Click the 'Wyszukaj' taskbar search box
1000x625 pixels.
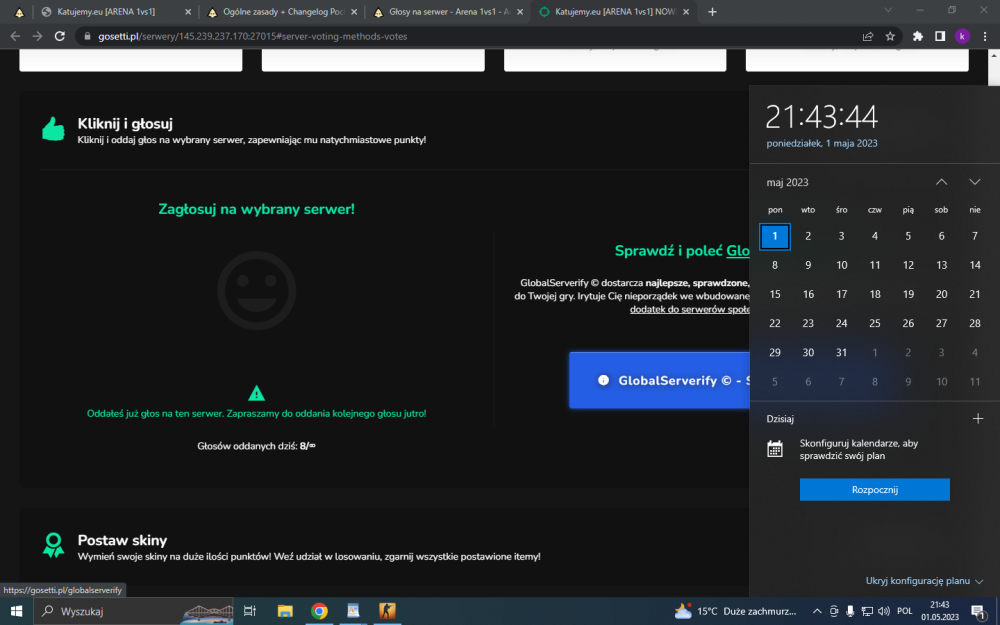(x=133, y=611)
